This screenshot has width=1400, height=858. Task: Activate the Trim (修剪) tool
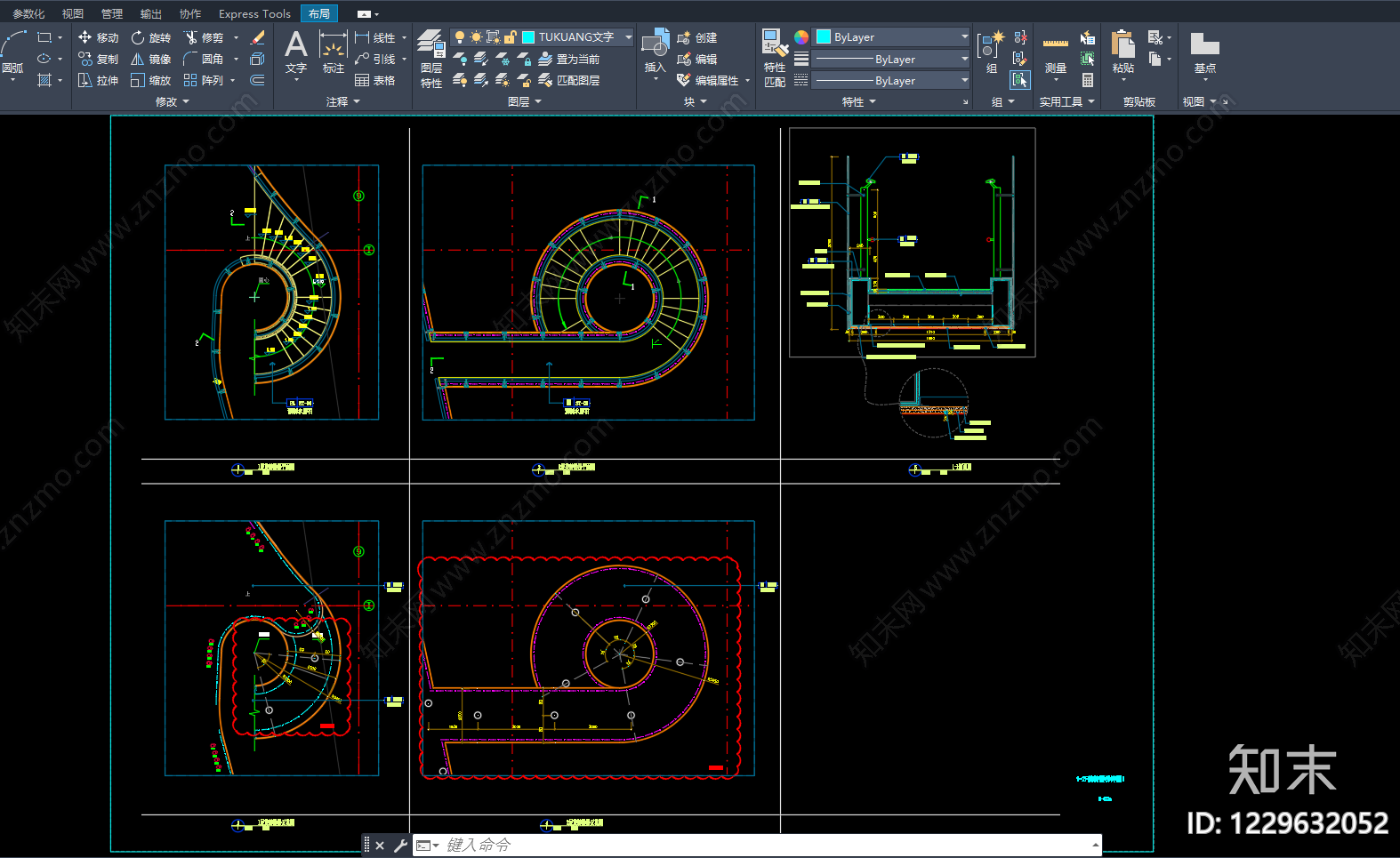pyautogui.click(x=203, y=37)
